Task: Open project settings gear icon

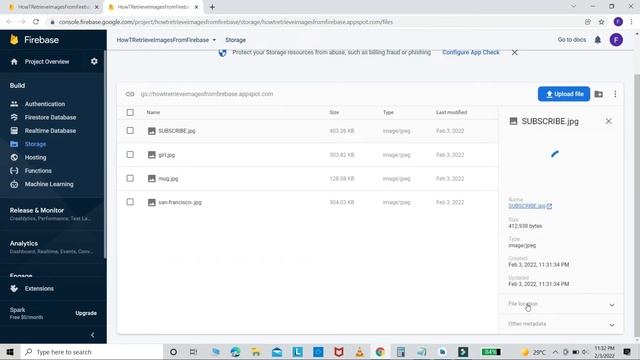Action: [x=94, y=61]
